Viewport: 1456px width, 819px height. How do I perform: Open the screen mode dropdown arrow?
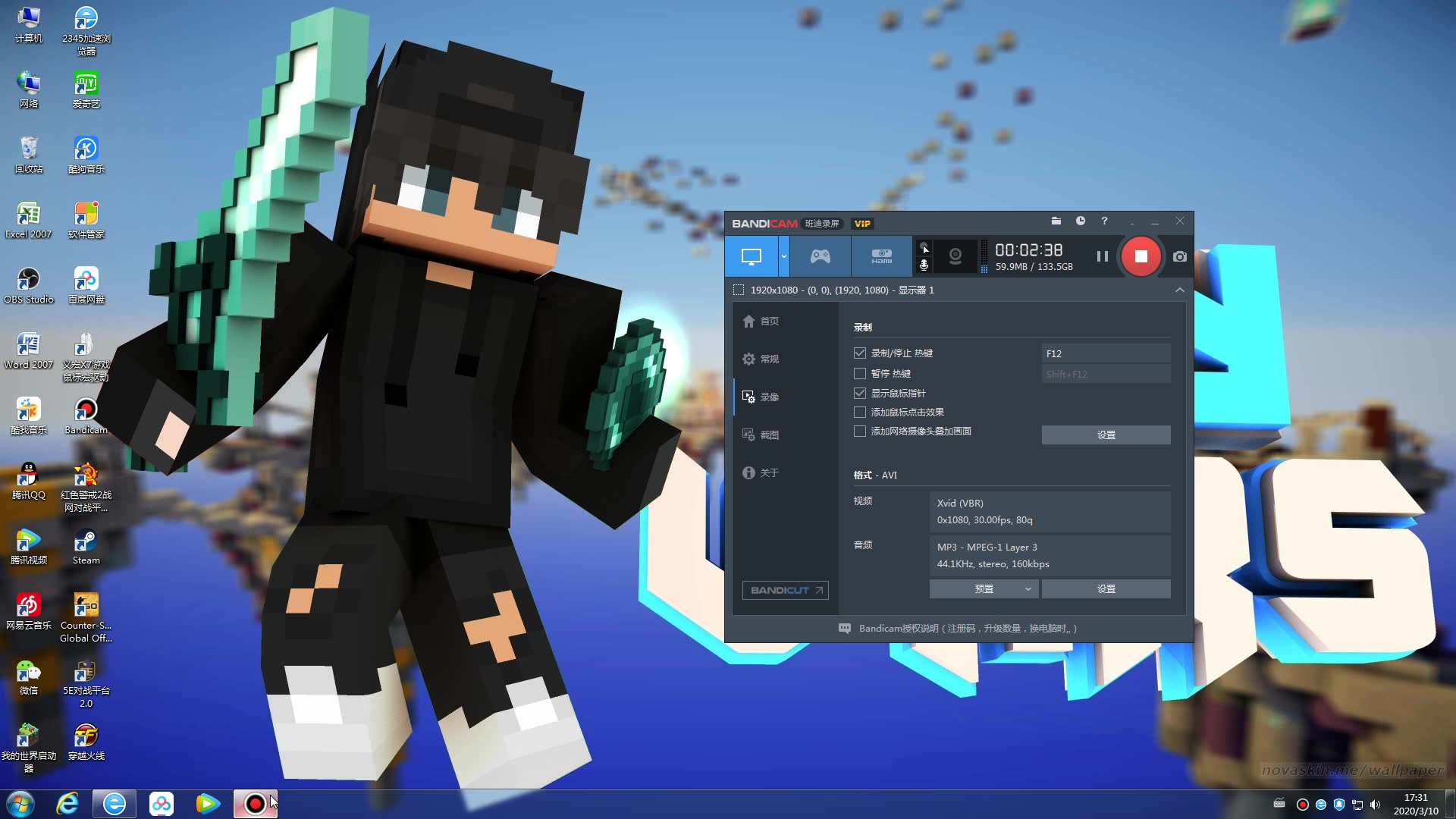pos(784,256)
